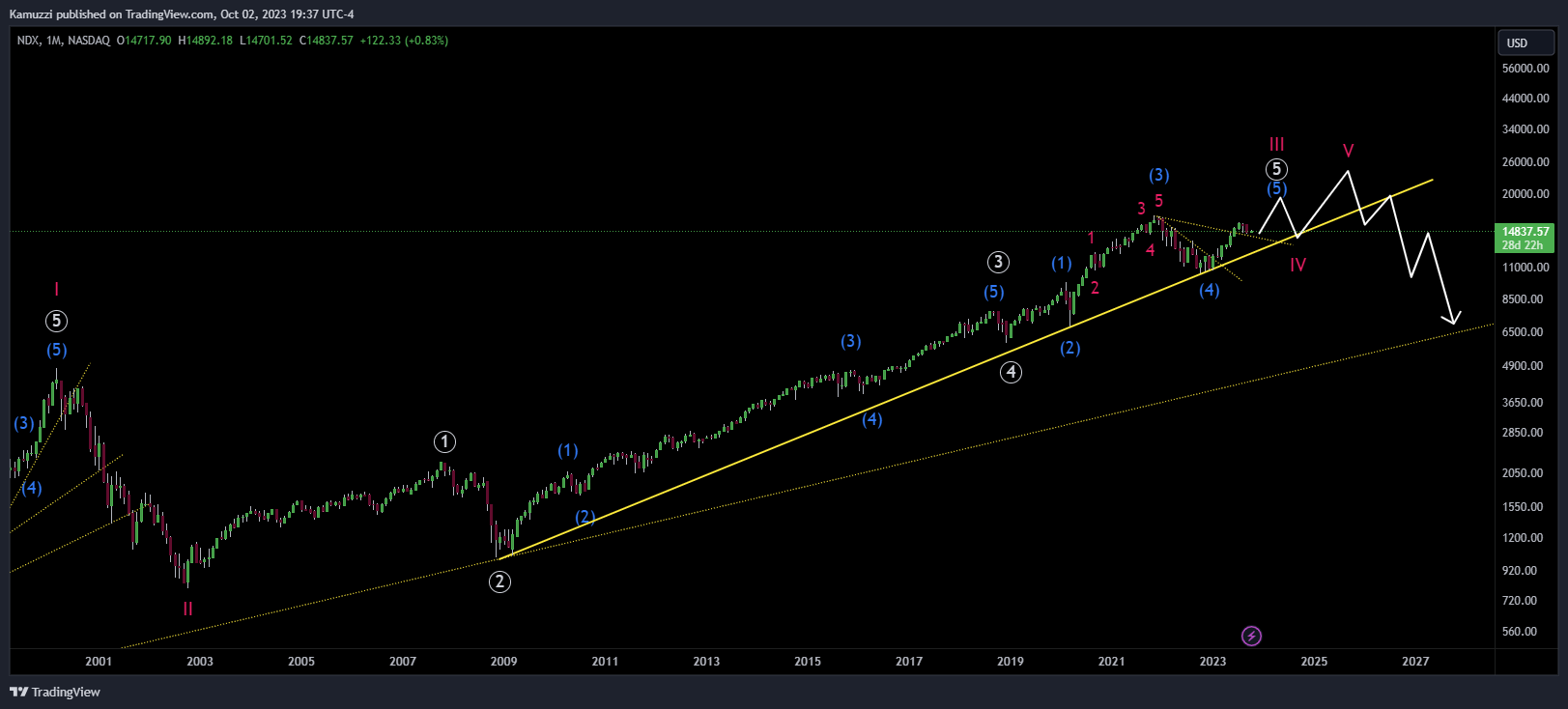Click the 2027 year on time axis
Screen dimensions: 1568x709
click(1415, 662)
